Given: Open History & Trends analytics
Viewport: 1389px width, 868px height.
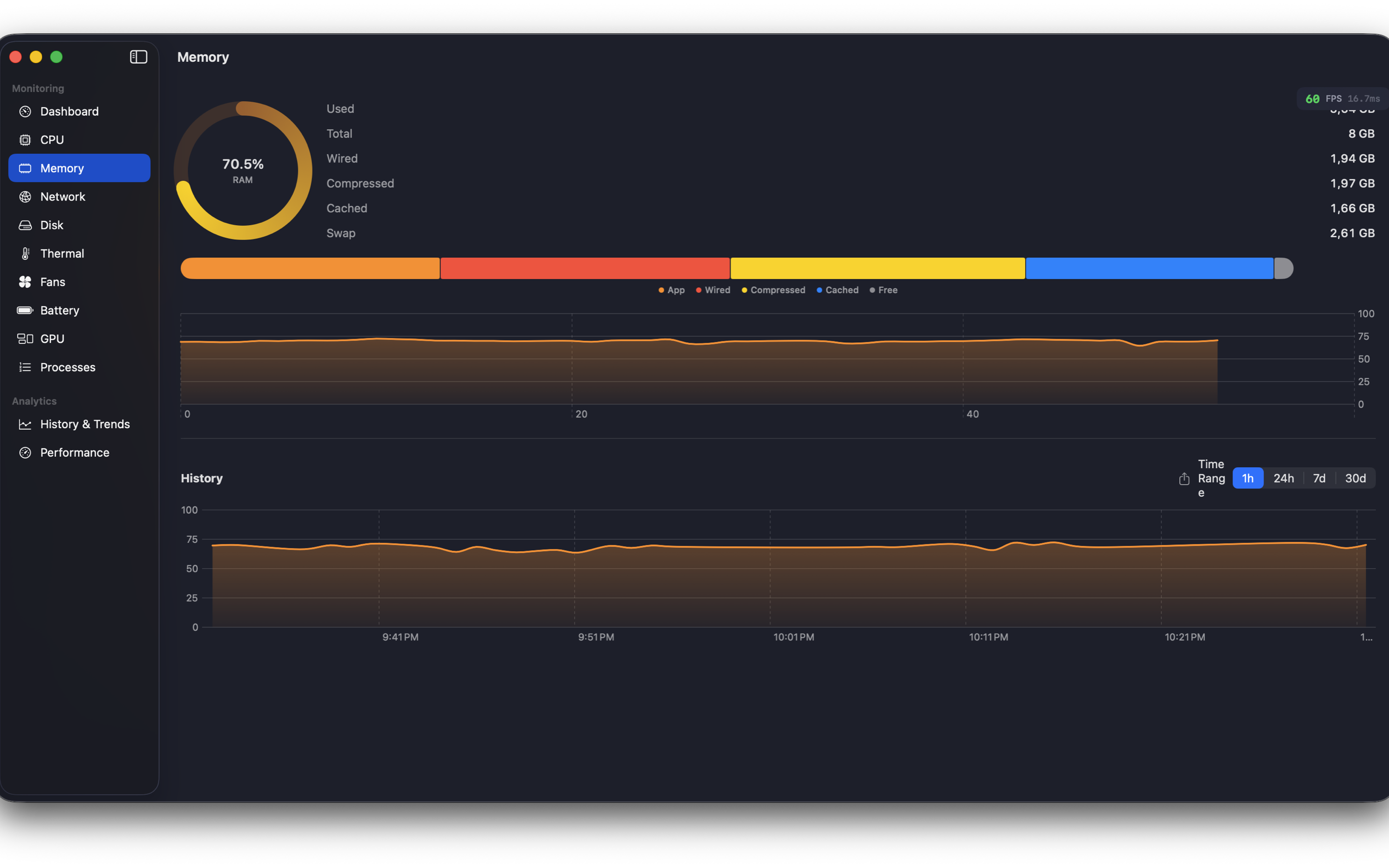Looking at the screenshot, I should pos(84,424).
